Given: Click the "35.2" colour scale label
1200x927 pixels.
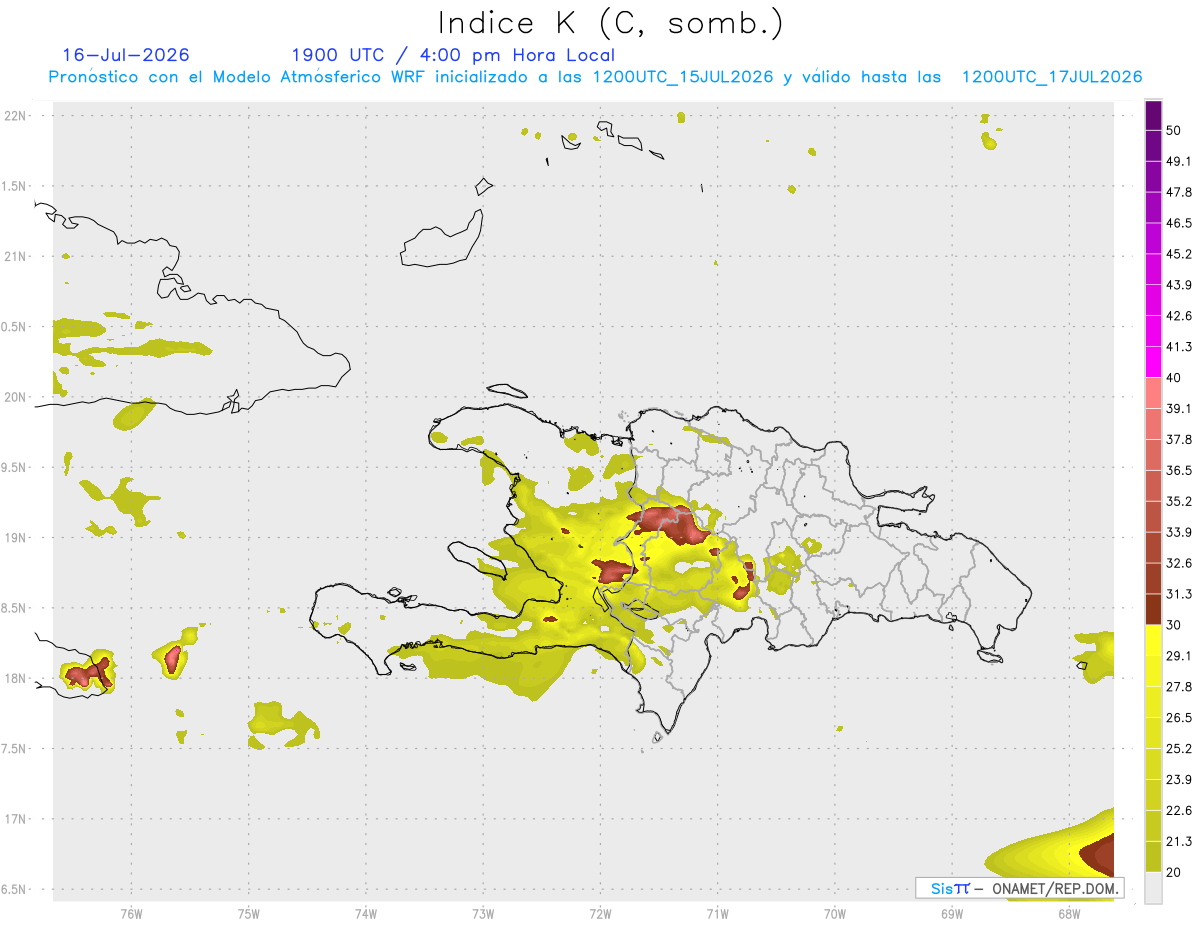Looking at the screenshot, I should [1179, 501].
